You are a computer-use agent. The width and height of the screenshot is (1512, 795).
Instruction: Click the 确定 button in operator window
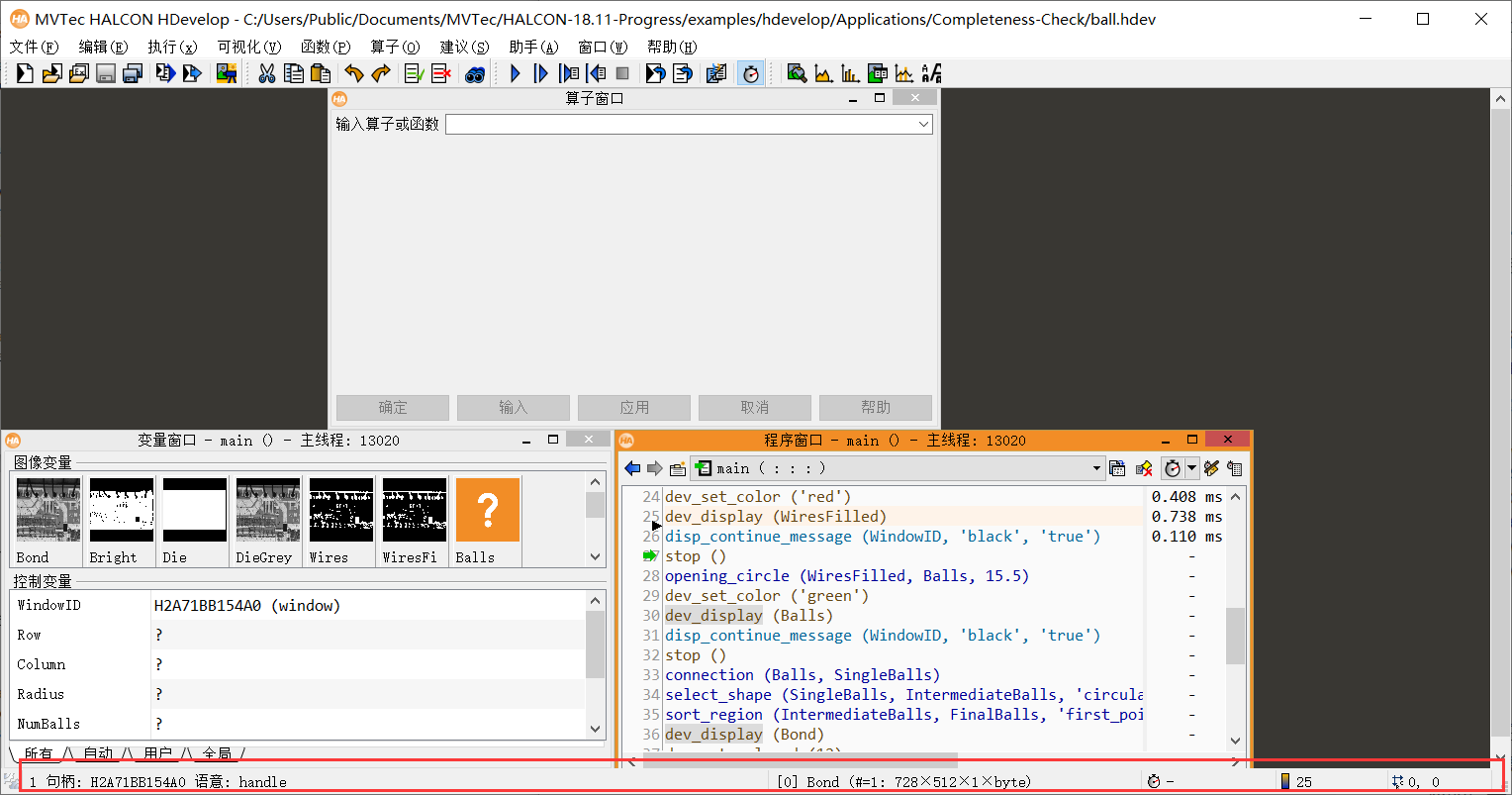(393, 408)
